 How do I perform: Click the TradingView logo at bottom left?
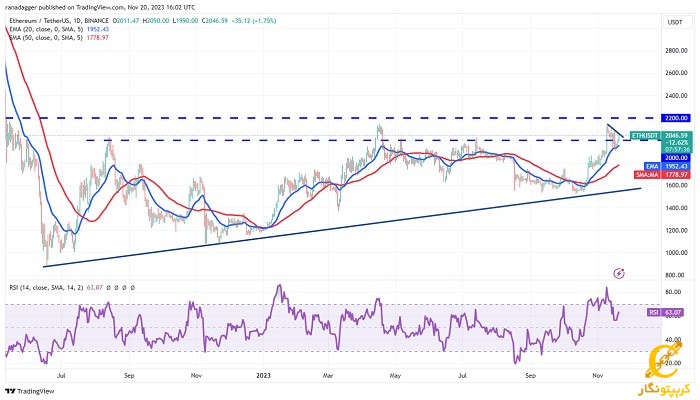click(x=30, y=392)
